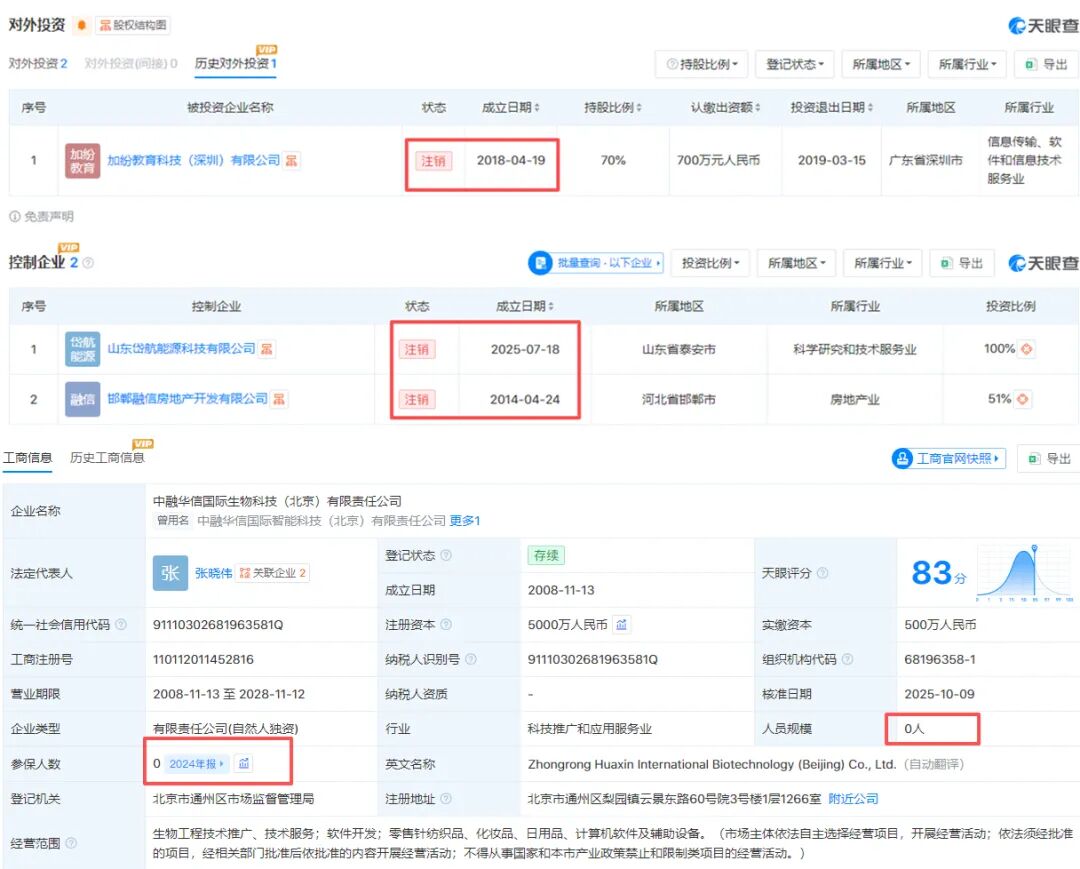Click the orange icon beside 51% investment ratio
The height and width of the screenshot is (869, 1080).
point(1023,399)
